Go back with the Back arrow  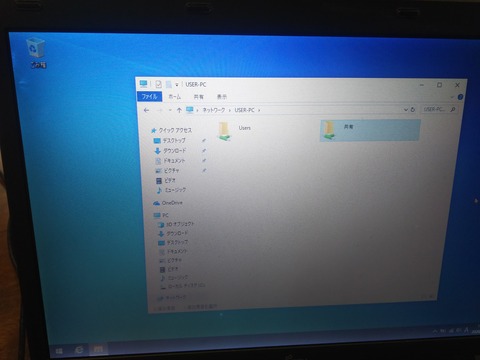click(146, 110)
